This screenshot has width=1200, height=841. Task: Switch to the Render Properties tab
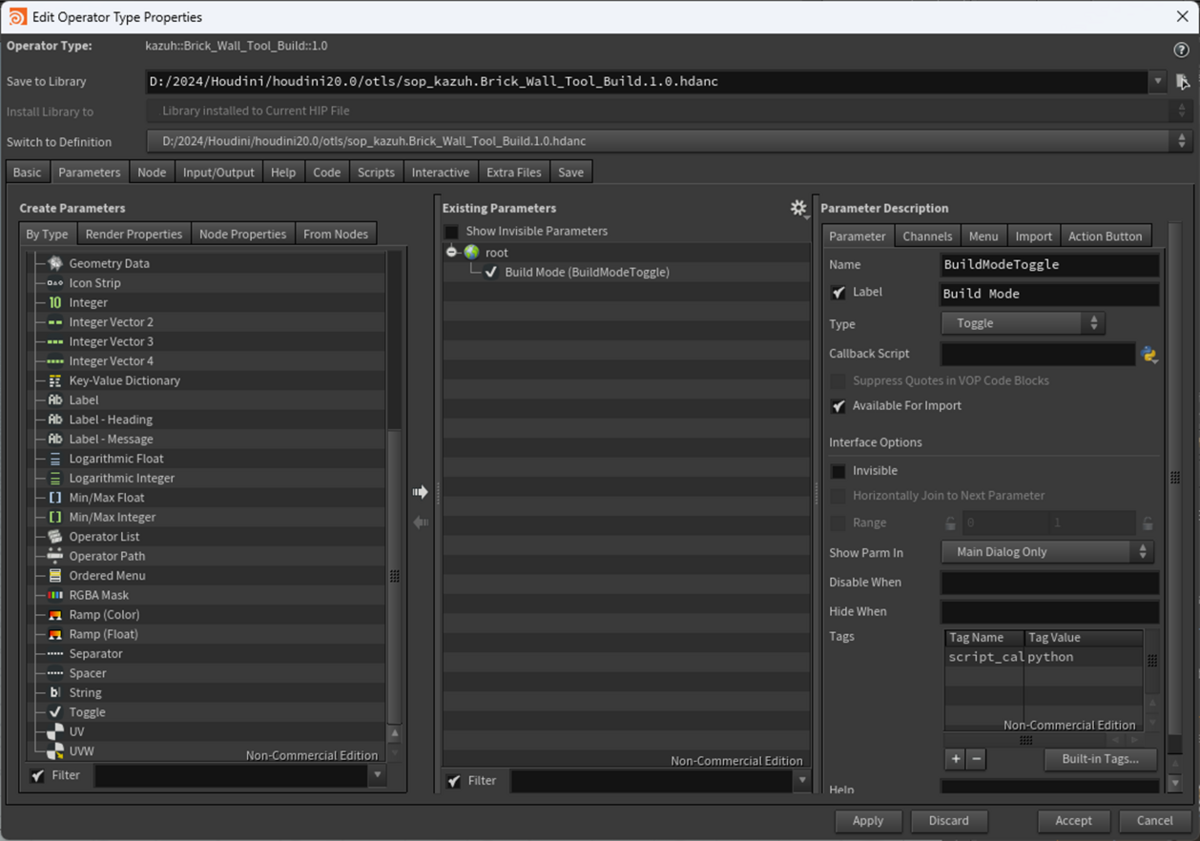134,234
